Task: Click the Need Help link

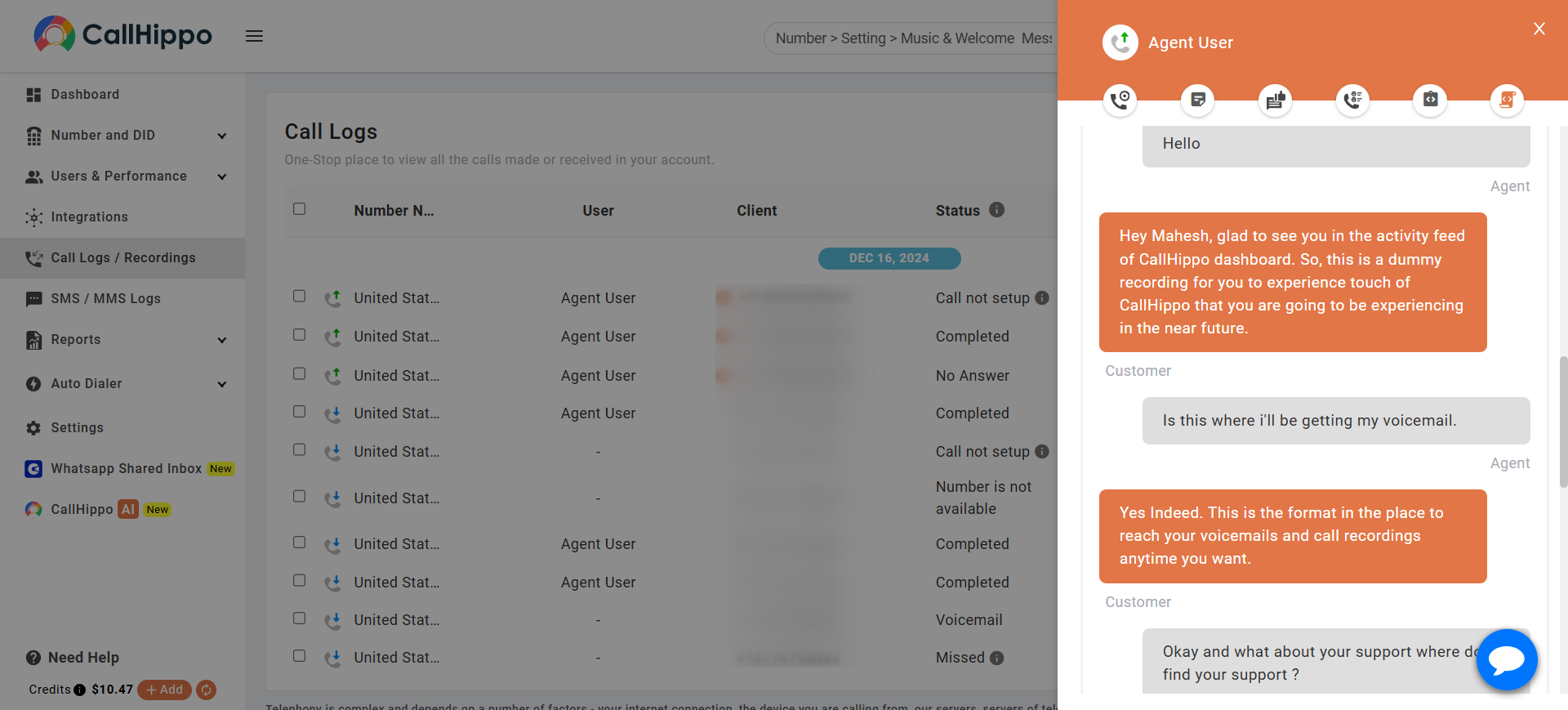Action: 83,658
